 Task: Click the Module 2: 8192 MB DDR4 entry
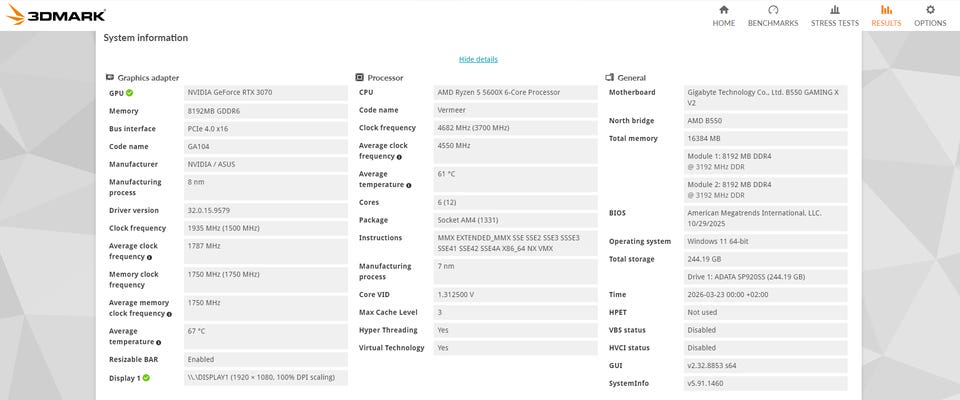click(x=766, y=190)
